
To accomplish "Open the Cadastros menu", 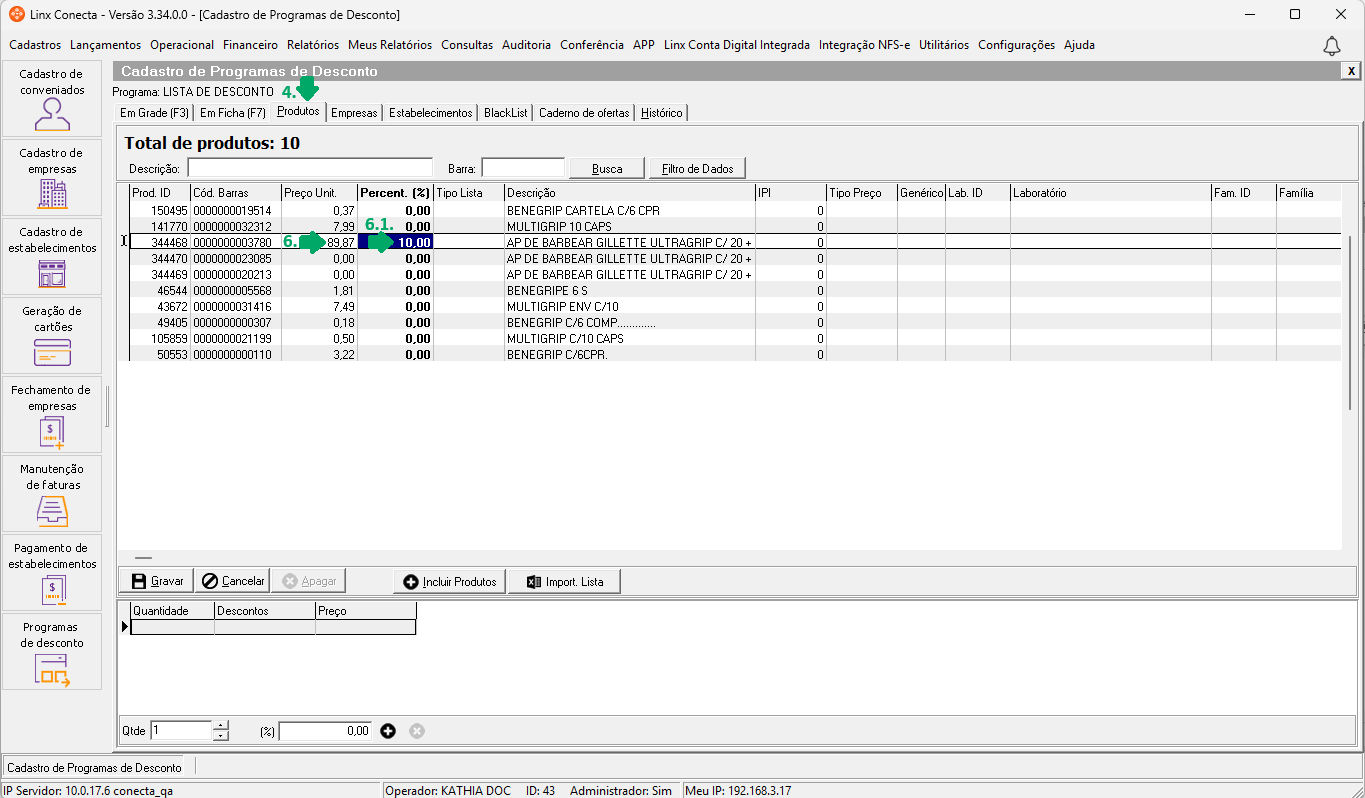I will click(x=35, y=45).
